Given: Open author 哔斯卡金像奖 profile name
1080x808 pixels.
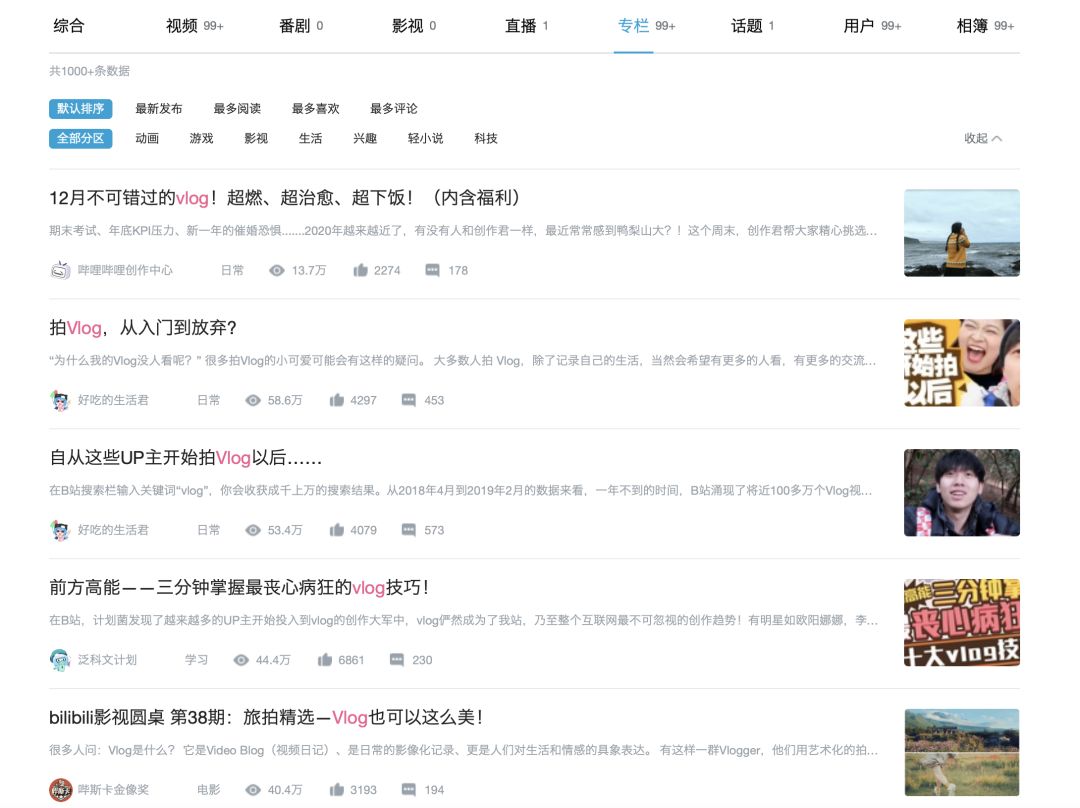Looking at the screenshot, I should click(114, 790).
